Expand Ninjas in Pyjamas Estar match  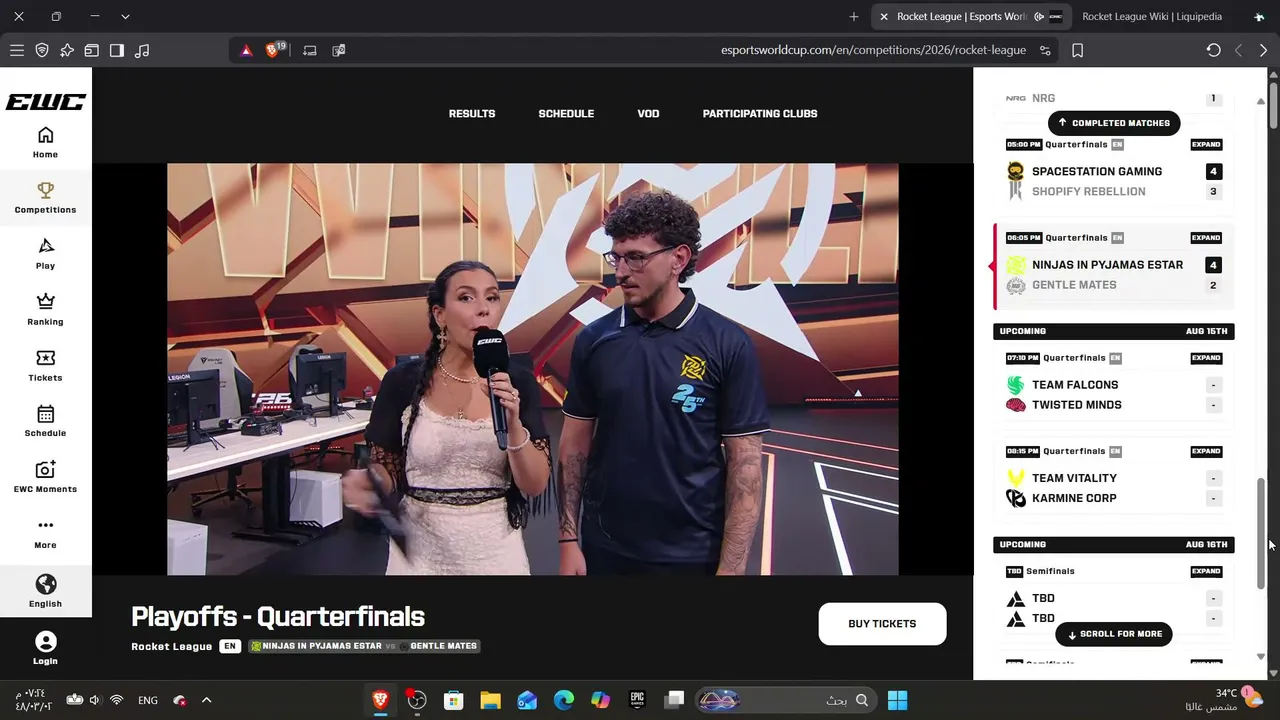tap(1206, 238)
